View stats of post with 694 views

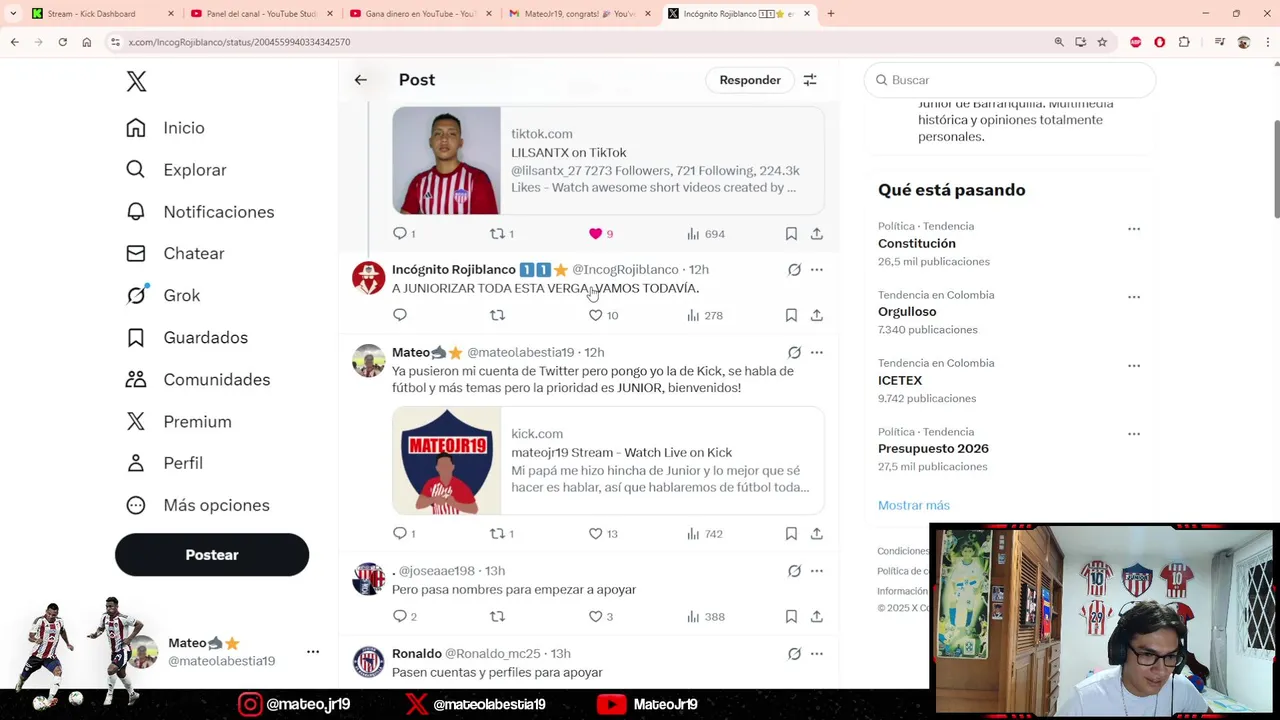coord(705,234)
